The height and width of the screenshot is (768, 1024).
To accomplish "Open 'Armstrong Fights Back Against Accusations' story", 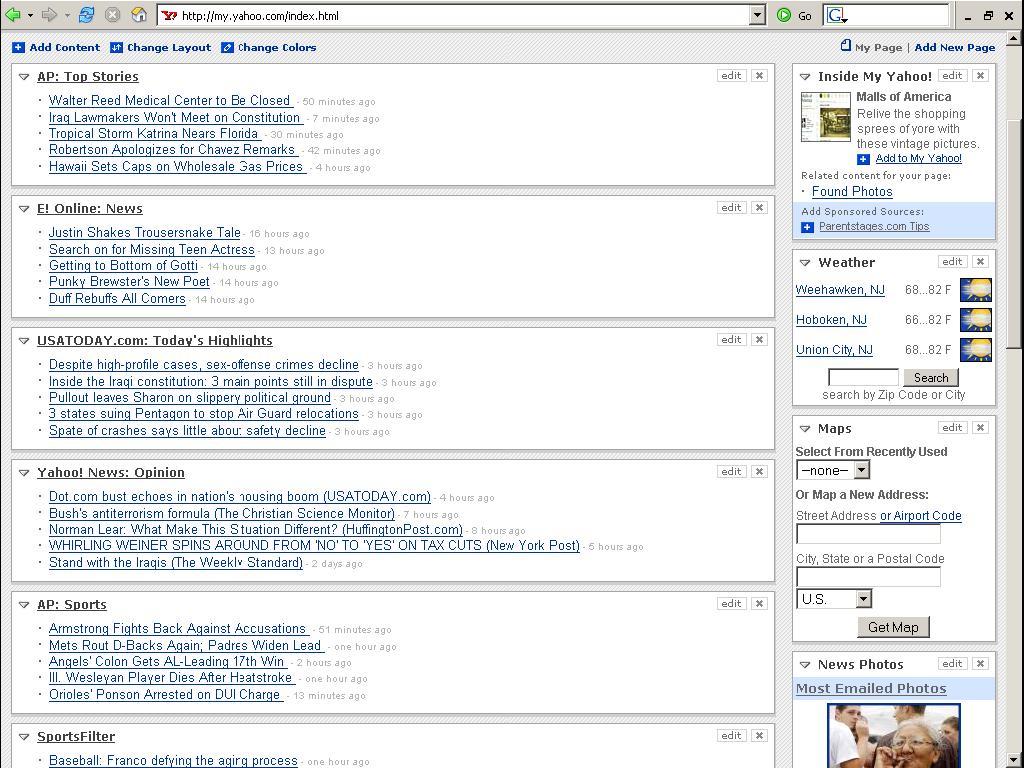I will click(178, 629).
